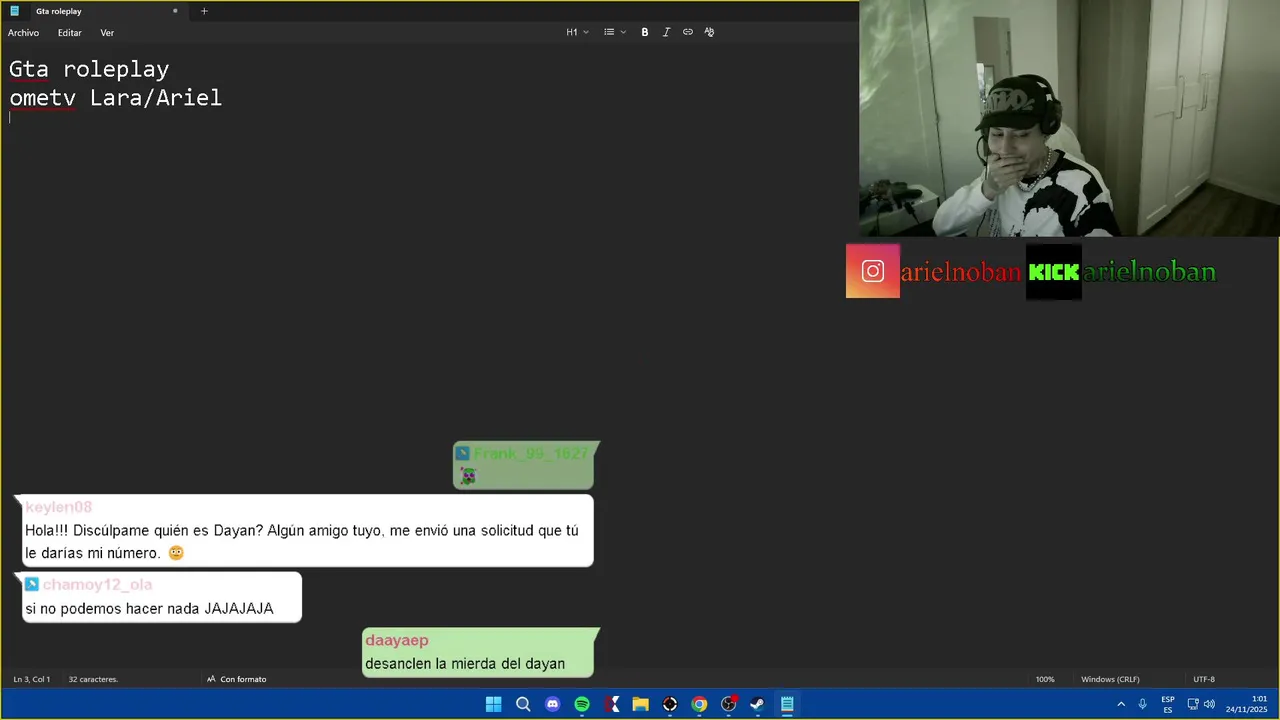Click the green 'arielnoban' Kick handle
The width and height of the screenshot is (1280, 720).
pyautogui.click(x=1149, y=272)
